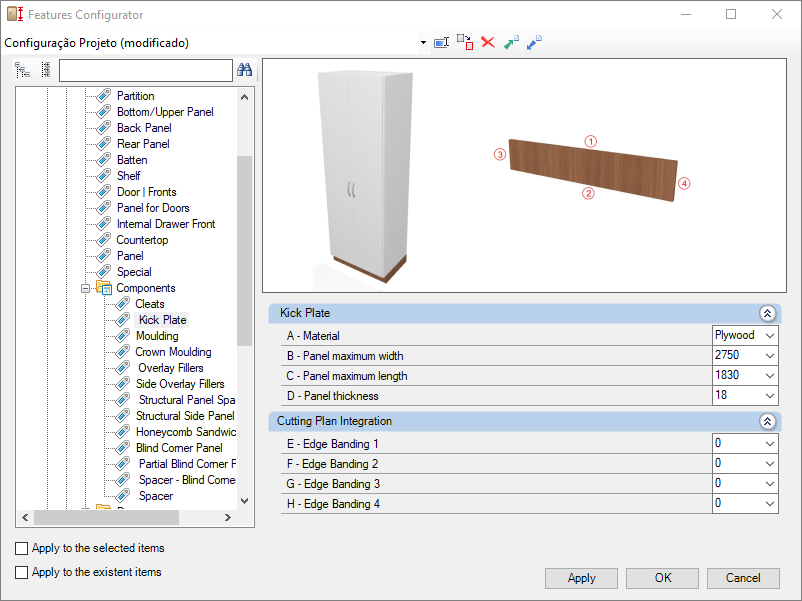The height and width of the screenshot is (601, 802).
Task: Click the expand tree icon
Action: [23, 70]
